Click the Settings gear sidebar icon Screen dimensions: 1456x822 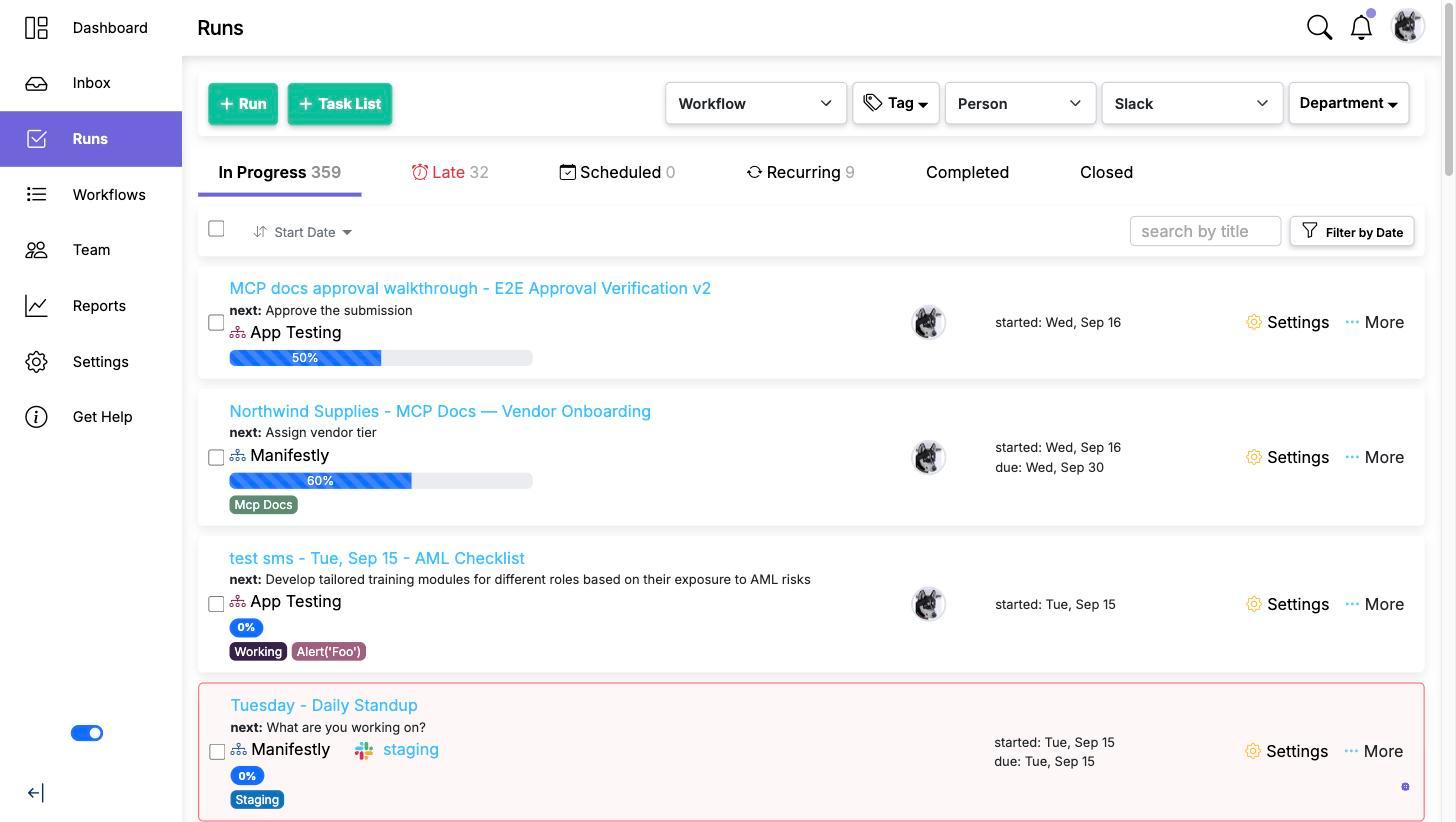click(x=36, y=362)
